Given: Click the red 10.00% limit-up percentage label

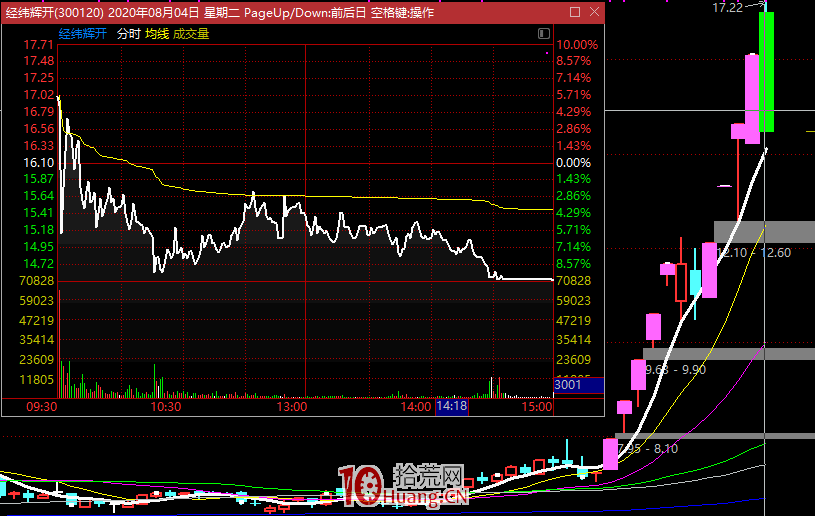Looking at the screenshot, I should coord(577,45).
